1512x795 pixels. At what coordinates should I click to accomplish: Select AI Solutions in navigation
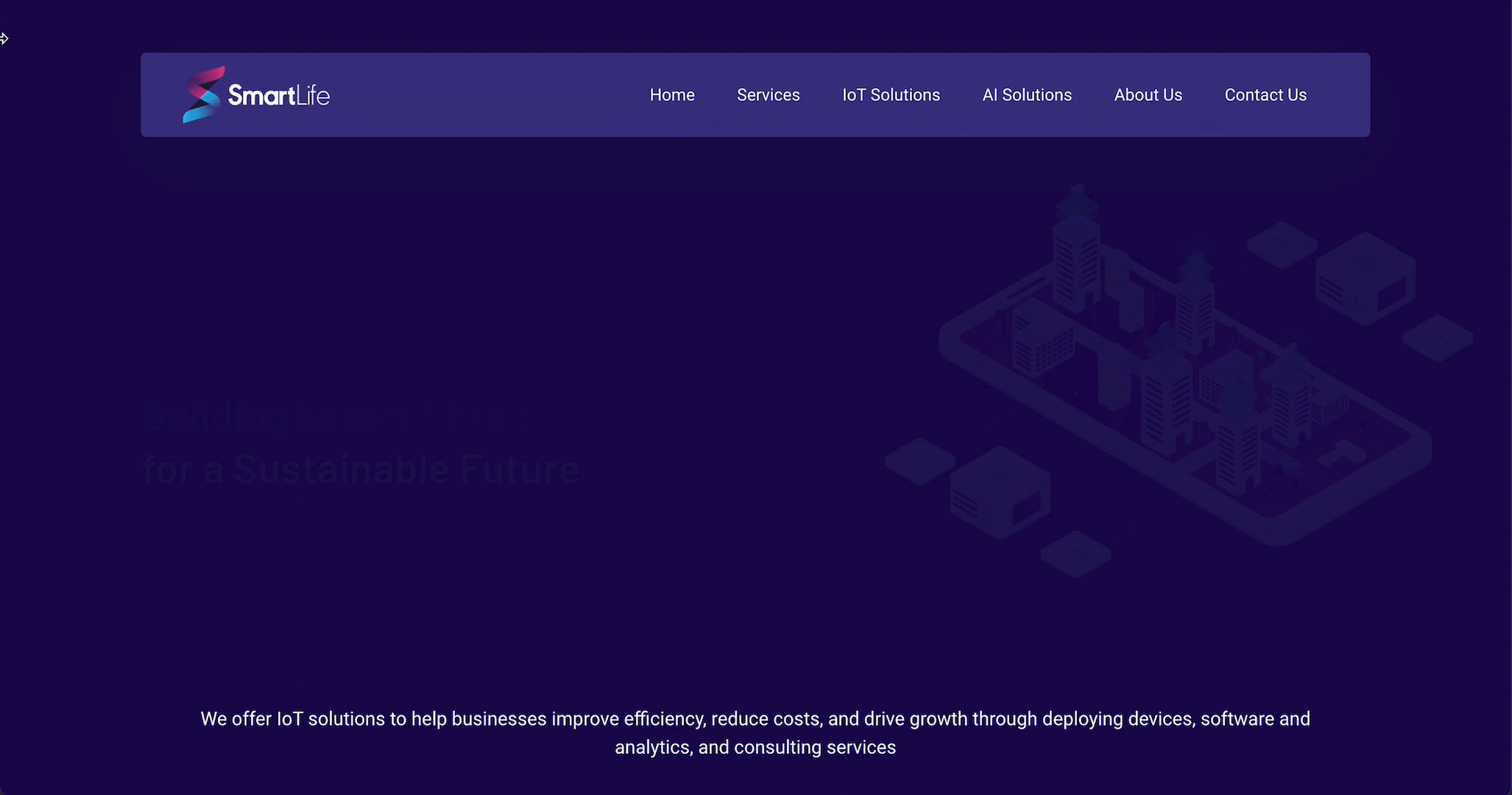click(x=1026, y=95)
